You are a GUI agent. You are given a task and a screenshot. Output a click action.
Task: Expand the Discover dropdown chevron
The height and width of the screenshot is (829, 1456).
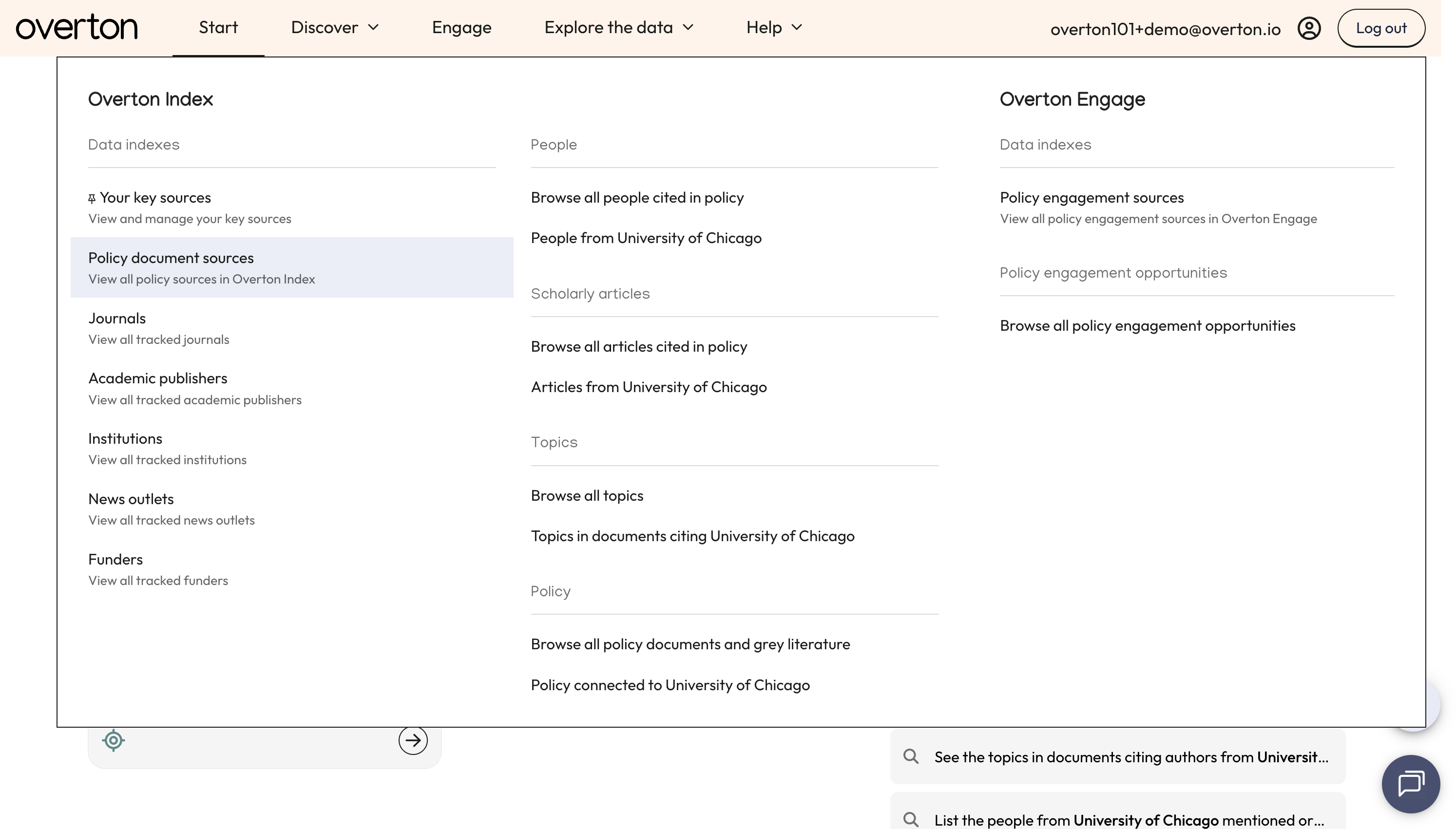coord(374,27)
